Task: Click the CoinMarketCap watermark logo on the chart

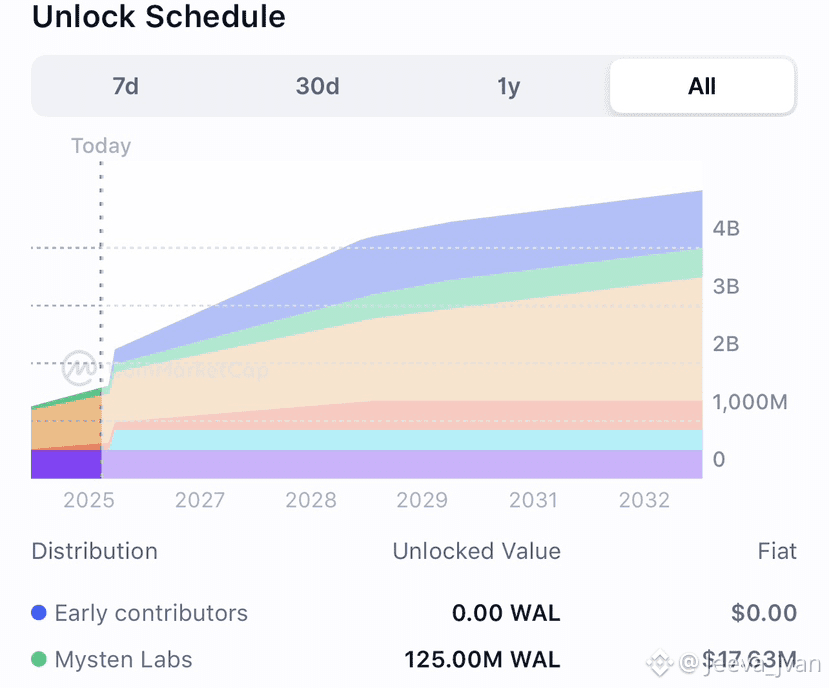Action: click(x=80, y=367)
